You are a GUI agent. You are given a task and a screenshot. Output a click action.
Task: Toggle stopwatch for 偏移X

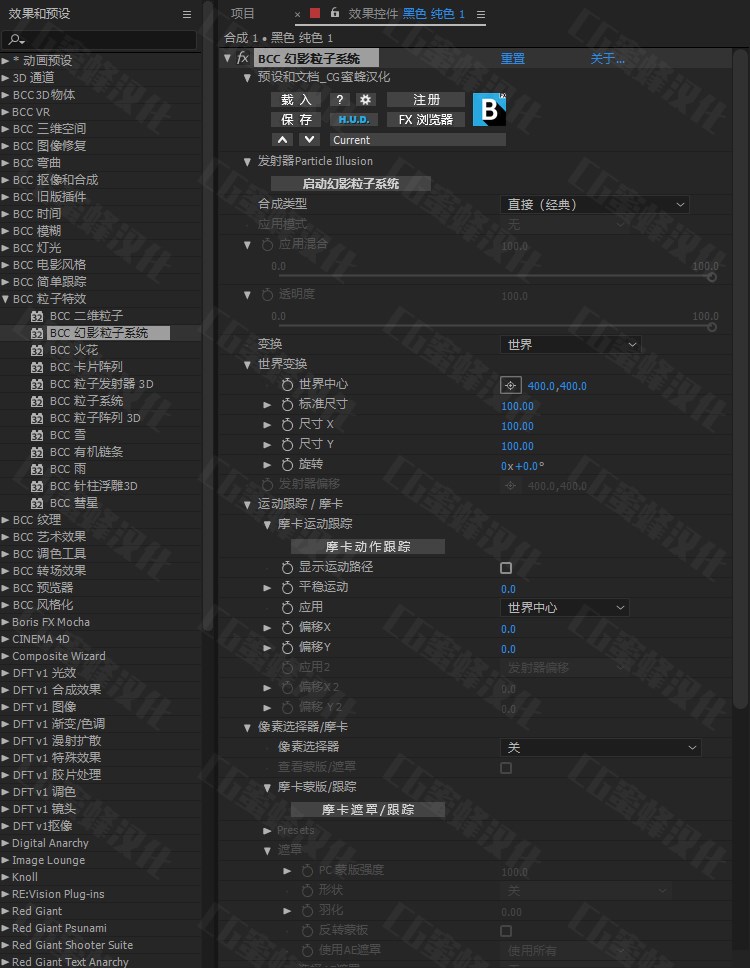[287, 628]
